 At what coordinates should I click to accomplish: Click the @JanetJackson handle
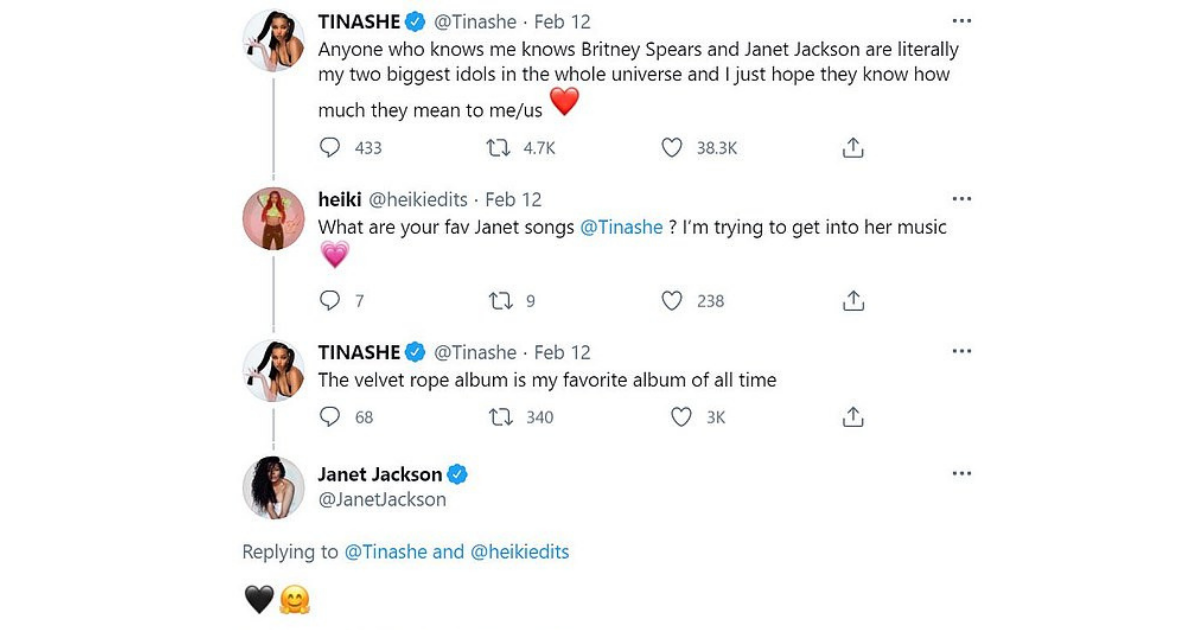(x=382, y=500)
